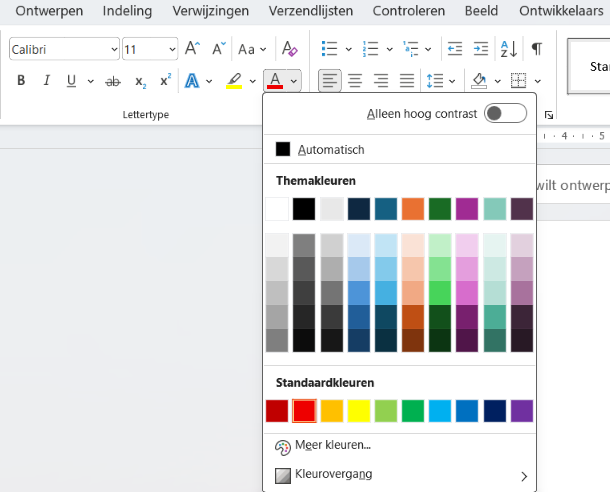Open the text highlight color dropdown arrow
This screenshot has width=610, height=492.
pos(252,82)
